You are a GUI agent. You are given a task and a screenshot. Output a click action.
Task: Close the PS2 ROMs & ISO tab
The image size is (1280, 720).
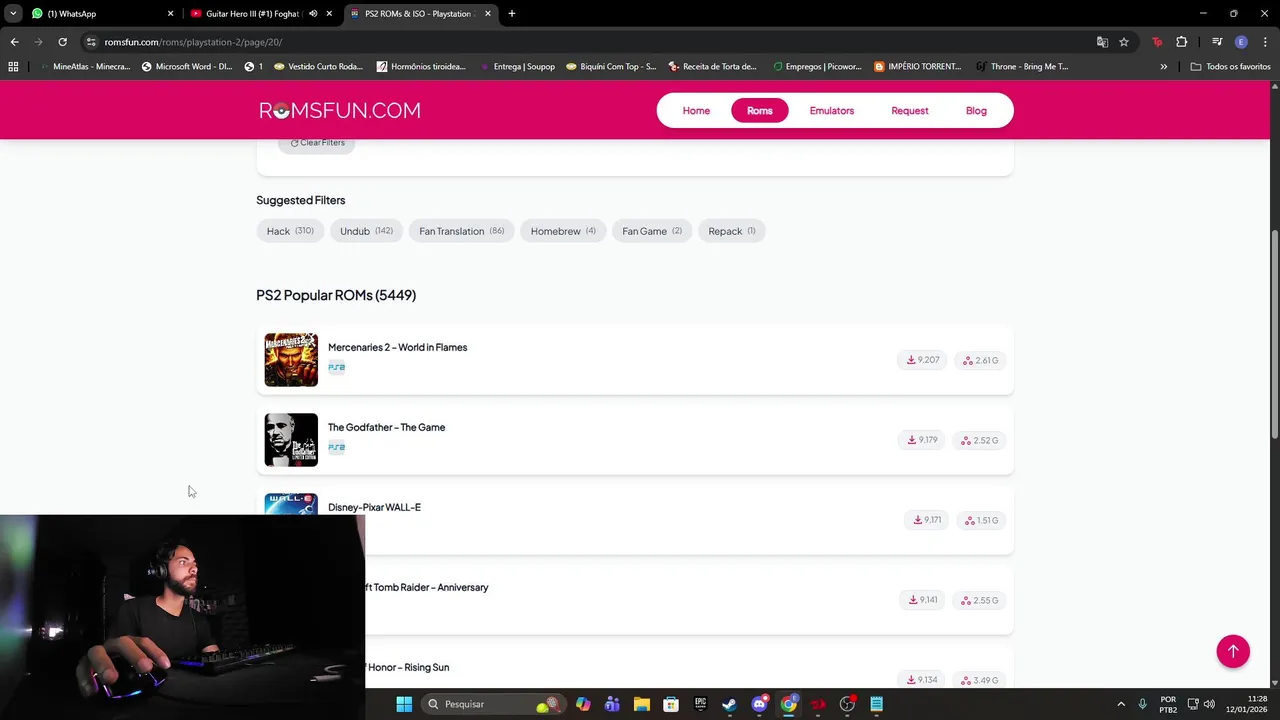pos(488,14)
